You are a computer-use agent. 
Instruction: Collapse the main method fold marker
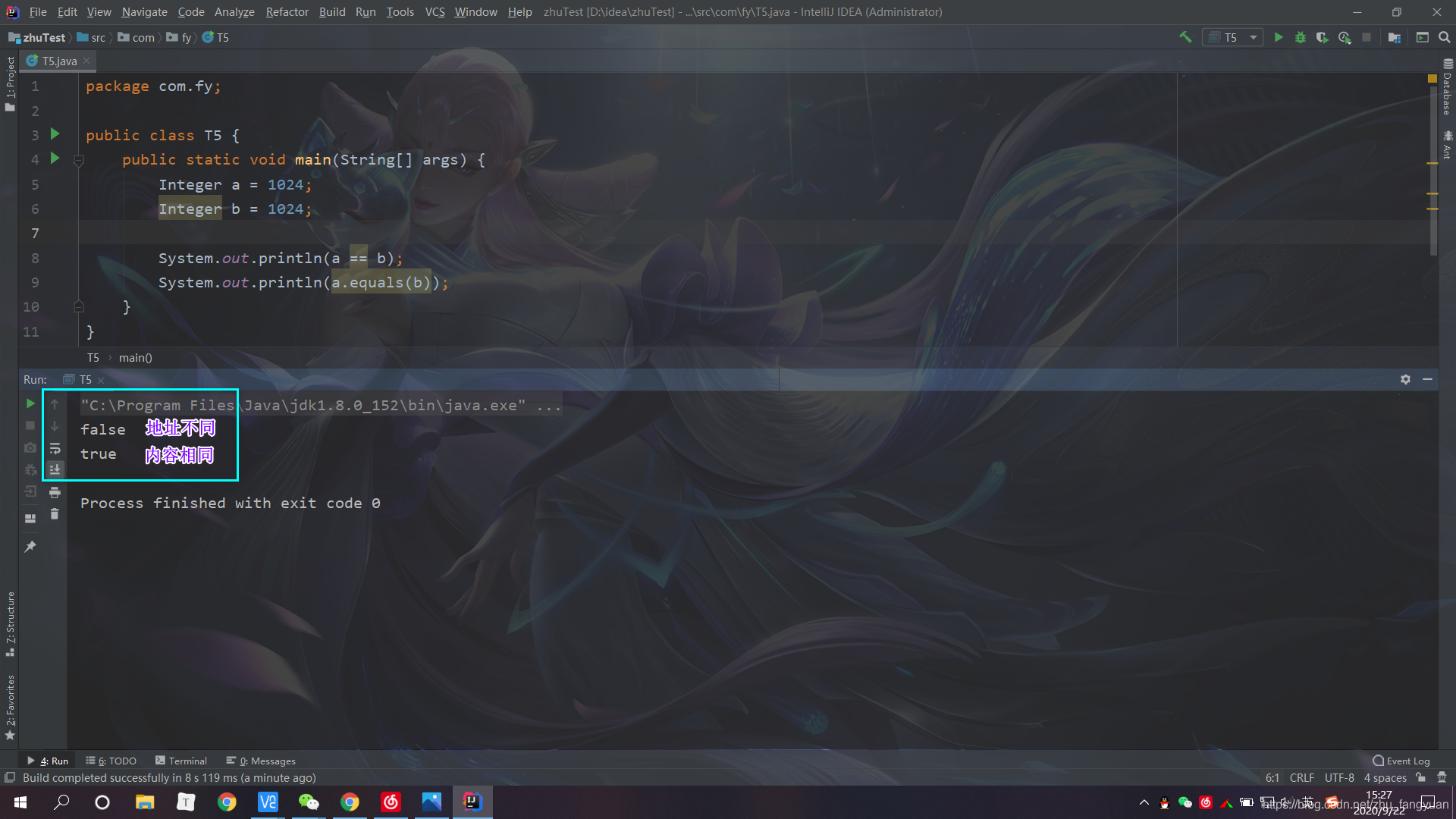[x=78, y=160]
